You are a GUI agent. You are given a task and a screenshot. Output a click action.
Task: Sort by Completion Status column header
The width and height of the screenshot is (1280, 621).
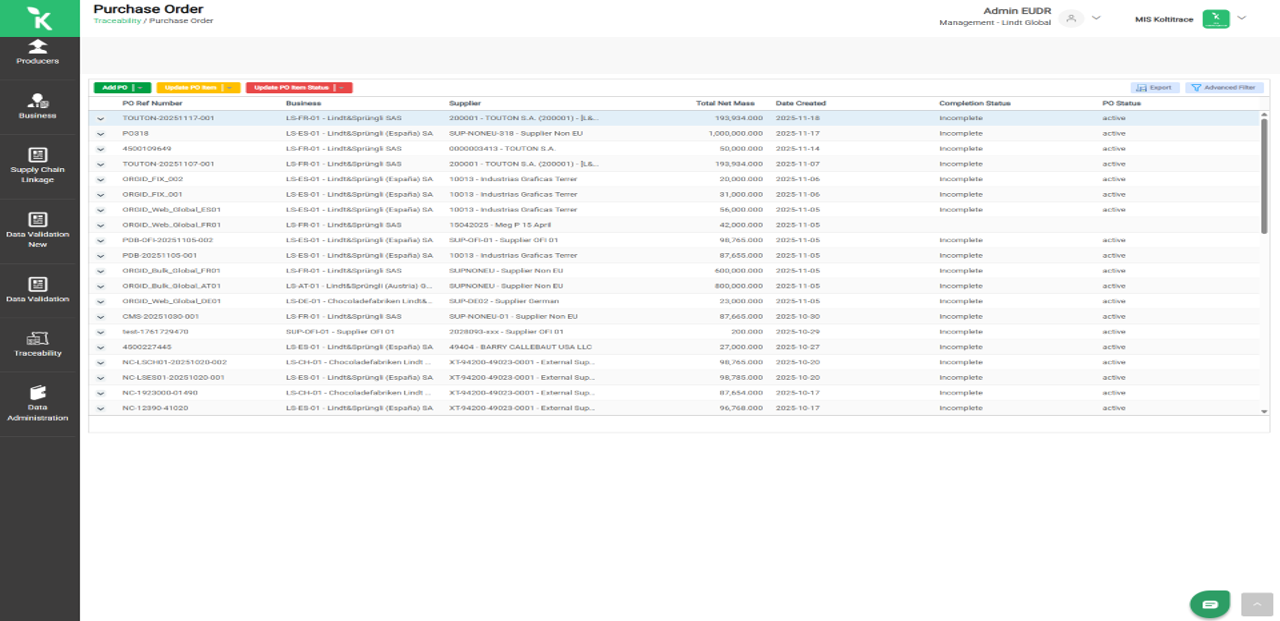975,103
